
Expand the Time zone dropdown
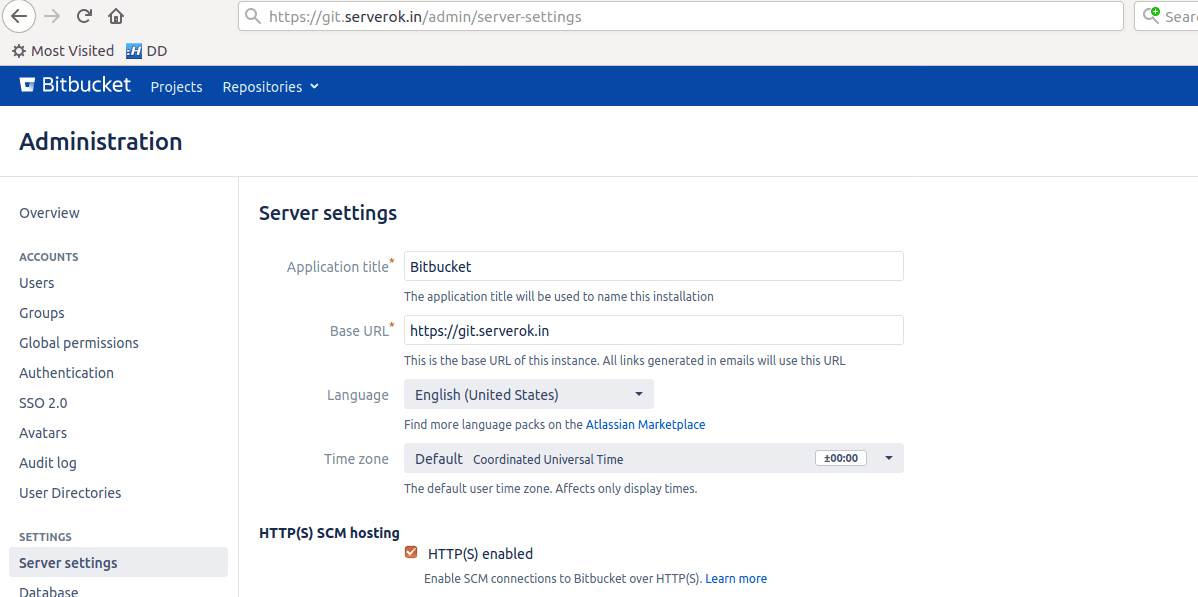tap(887, 458)
